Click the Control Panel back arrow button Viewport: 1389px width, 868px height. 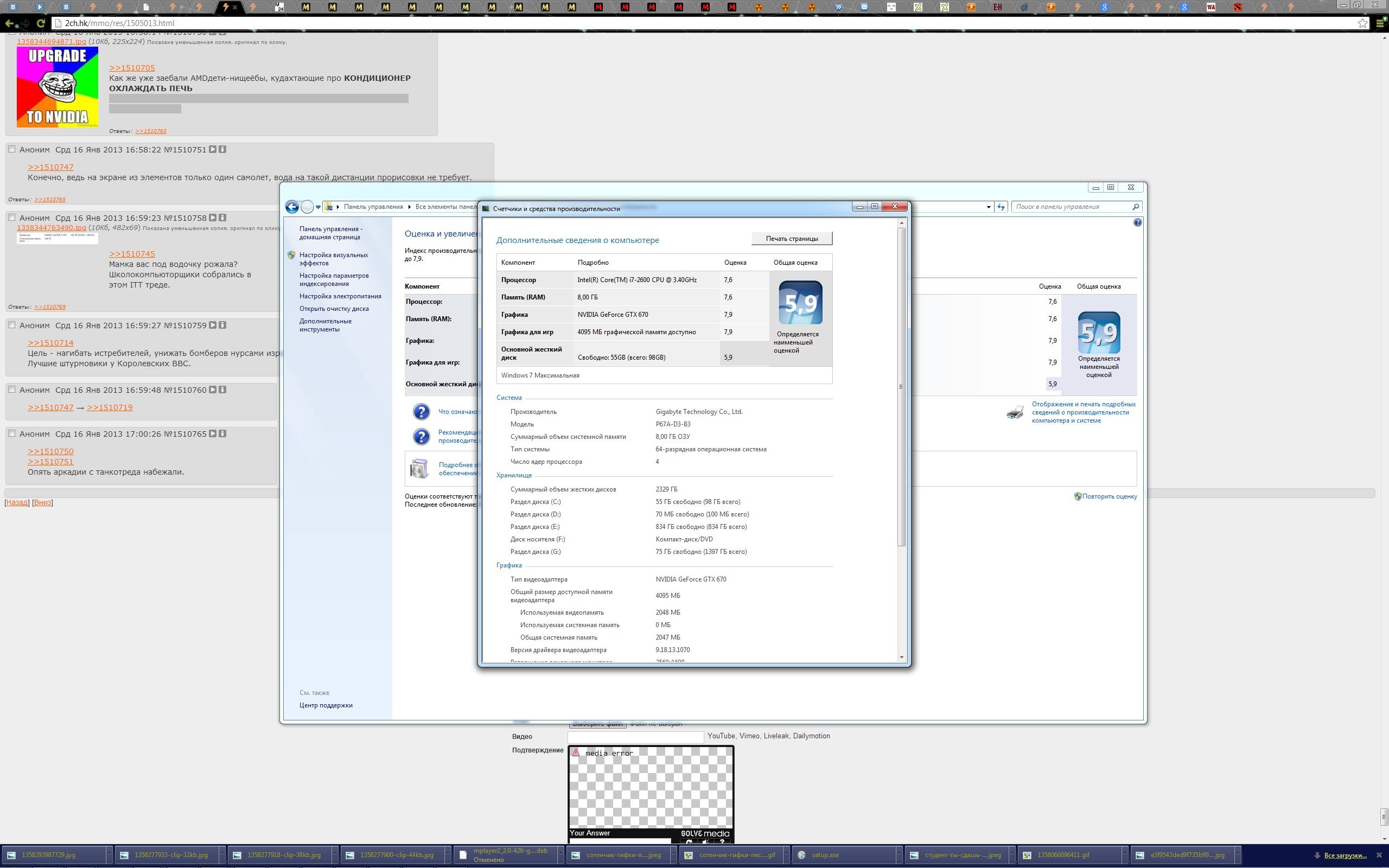(x=292, y=207)
